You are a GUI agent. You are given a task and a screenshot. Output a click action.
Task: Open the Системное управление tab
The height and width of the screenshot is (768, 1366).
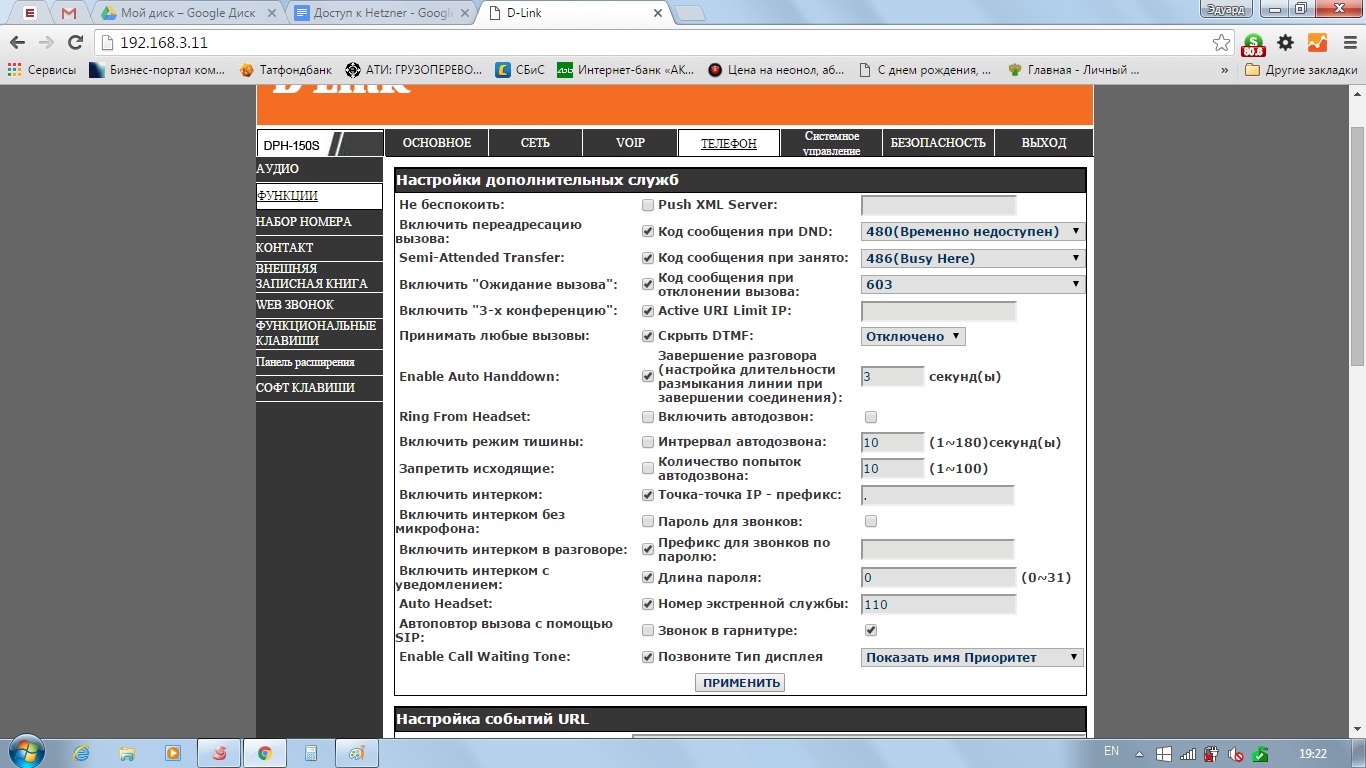832,143
